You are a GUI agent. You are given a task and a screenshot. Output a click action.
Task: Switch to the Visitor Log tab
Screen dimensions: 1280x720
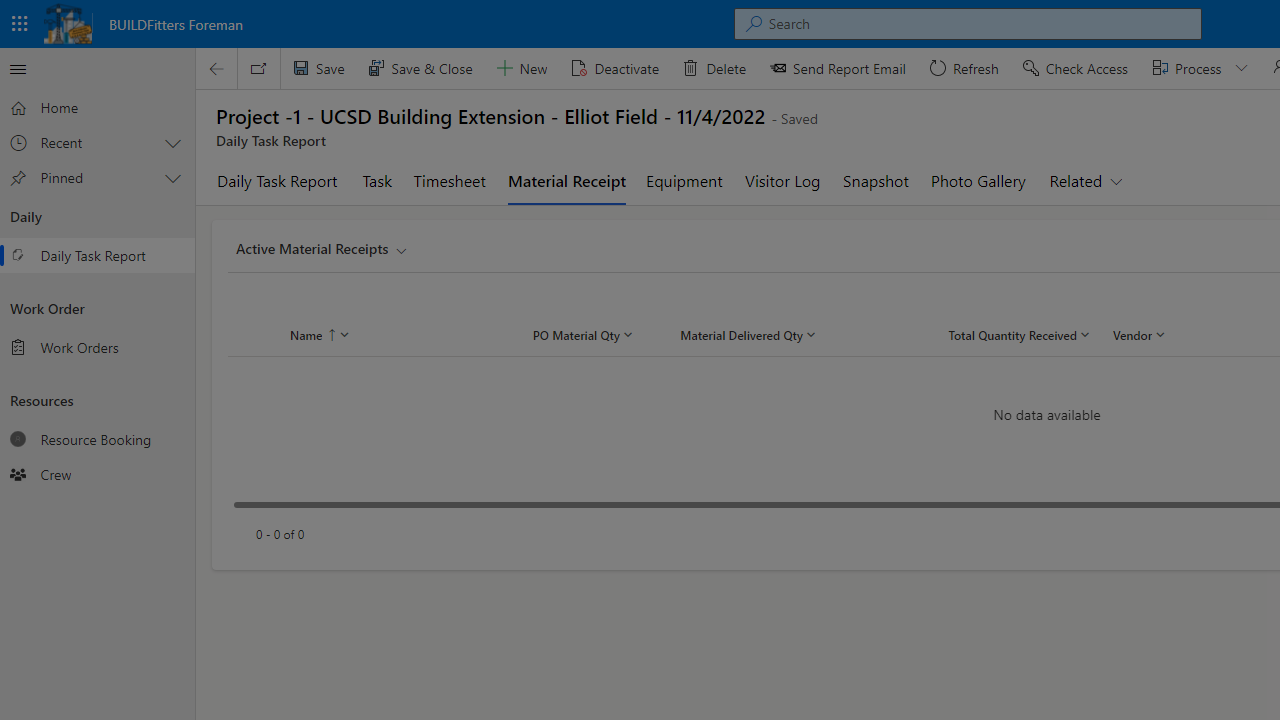tap(782, 181)
